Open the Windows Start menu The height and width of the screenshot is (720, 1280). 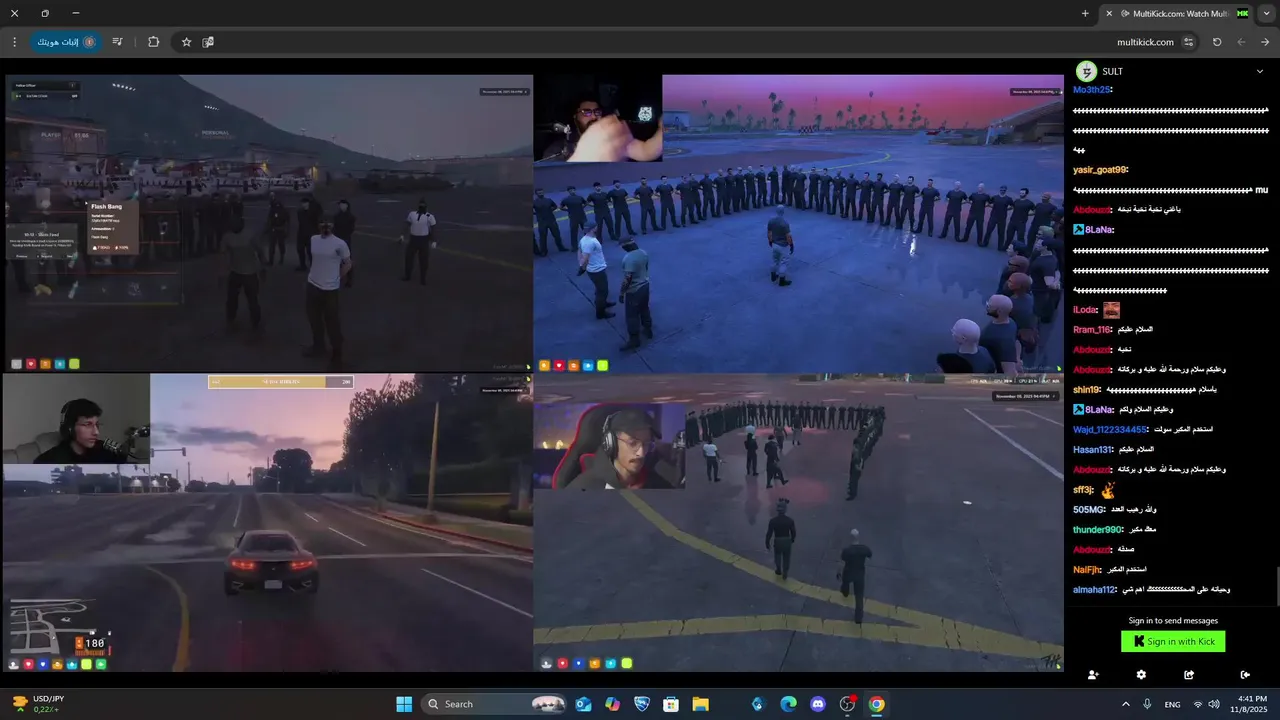tap(404, 704)
